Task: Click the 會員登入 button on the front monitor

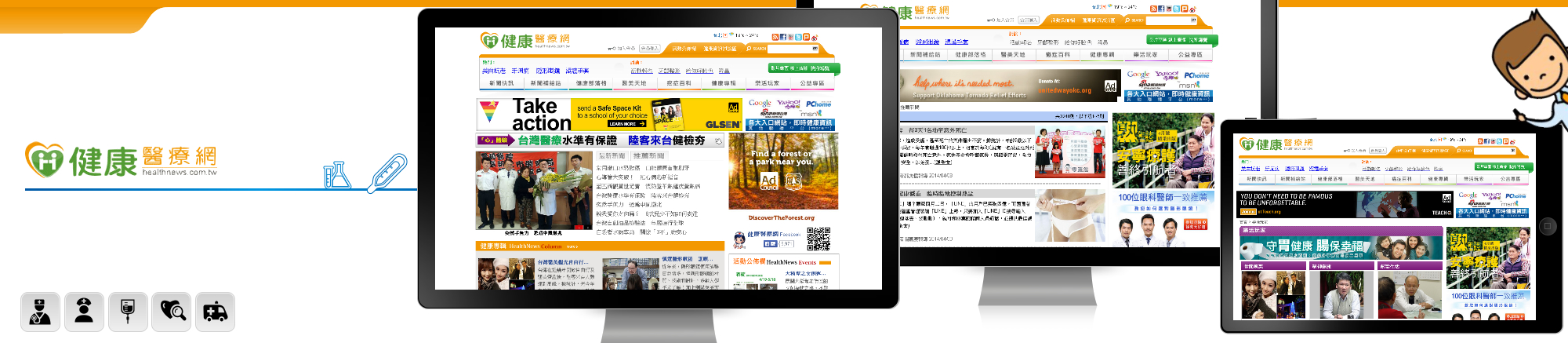Action: [x=649, y=49]
